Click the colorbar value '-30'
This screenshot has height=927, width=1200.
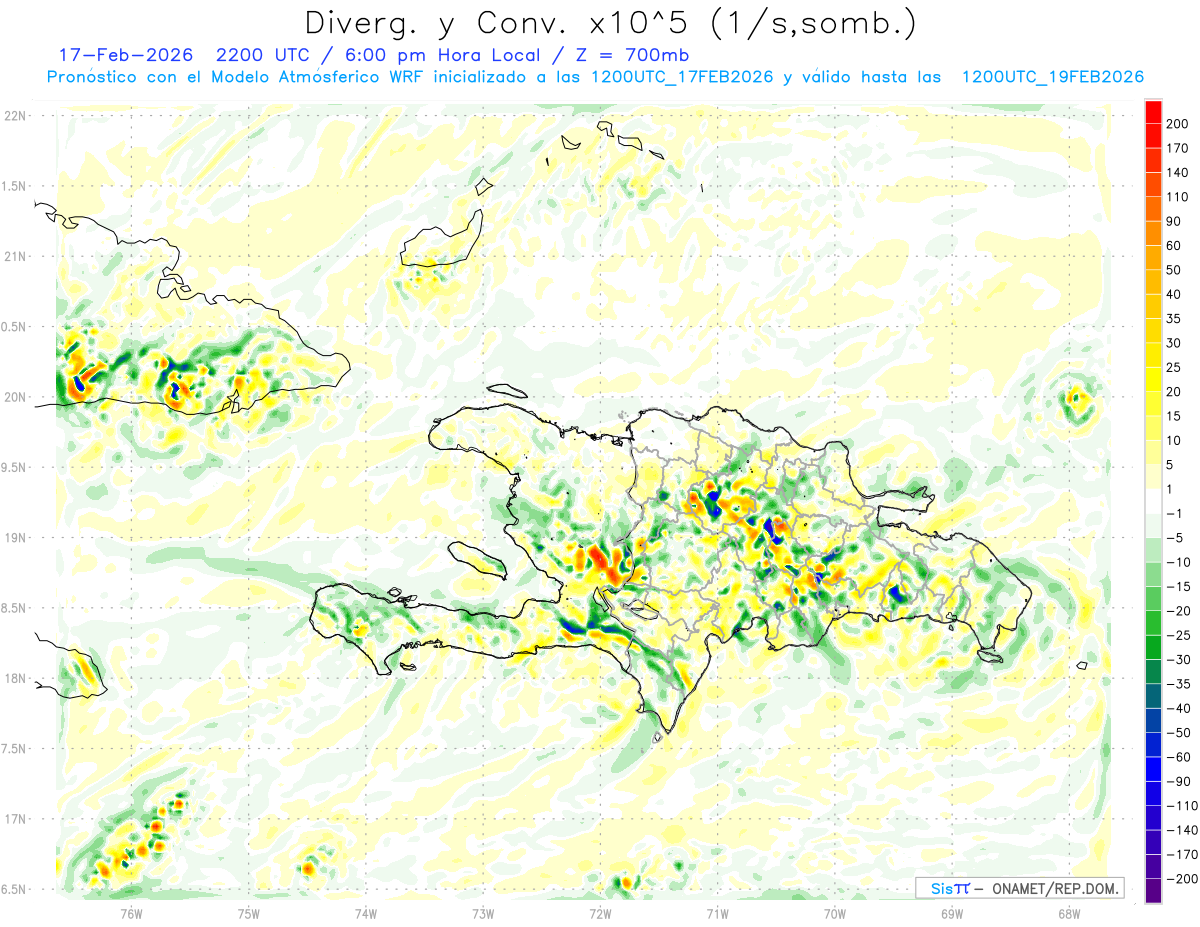[x=1181, y=660]
